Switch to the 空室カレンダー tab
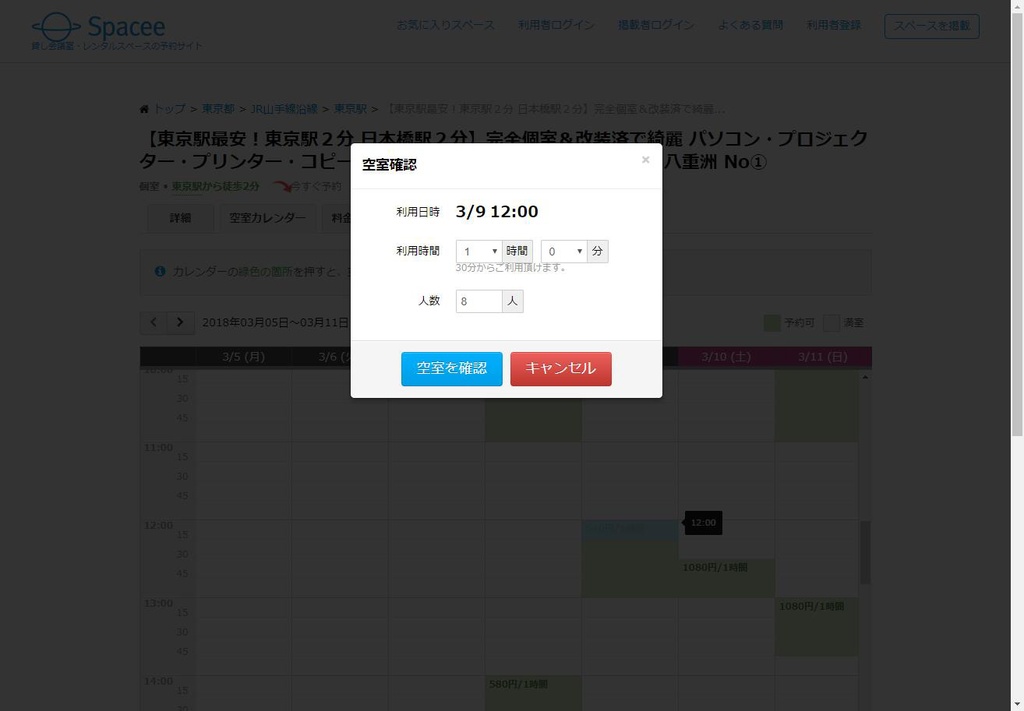 click(267, 218)
